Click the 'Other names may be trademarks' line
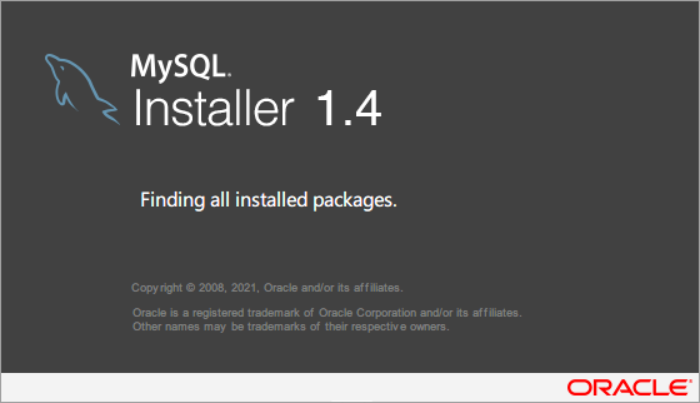The width and height of the screenshot is (700, 403). click(291, 327)
